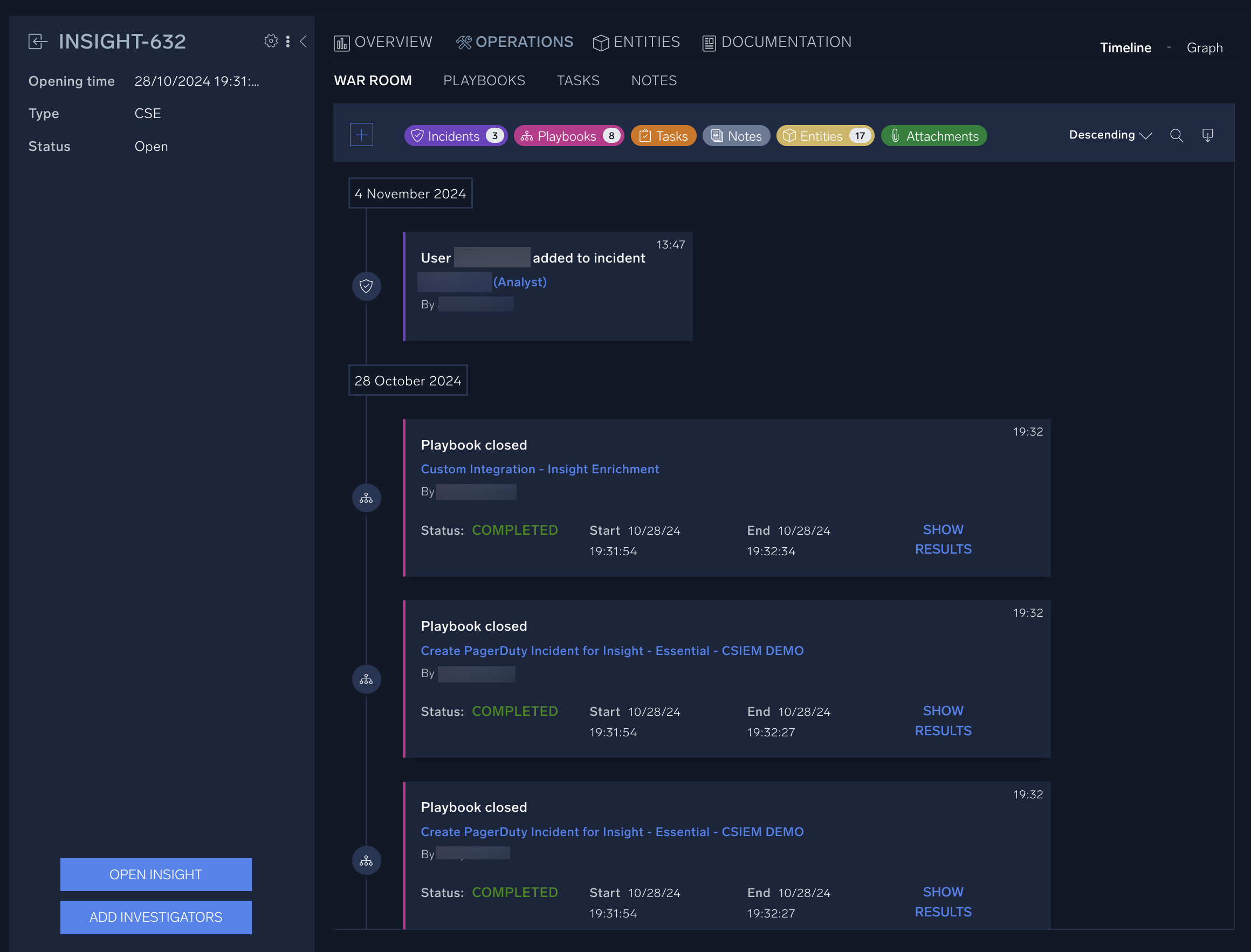Toggle the Notes filter chip
Image resolution: width=1251 pixels, height=952 pixels.
tap(736, 135)
